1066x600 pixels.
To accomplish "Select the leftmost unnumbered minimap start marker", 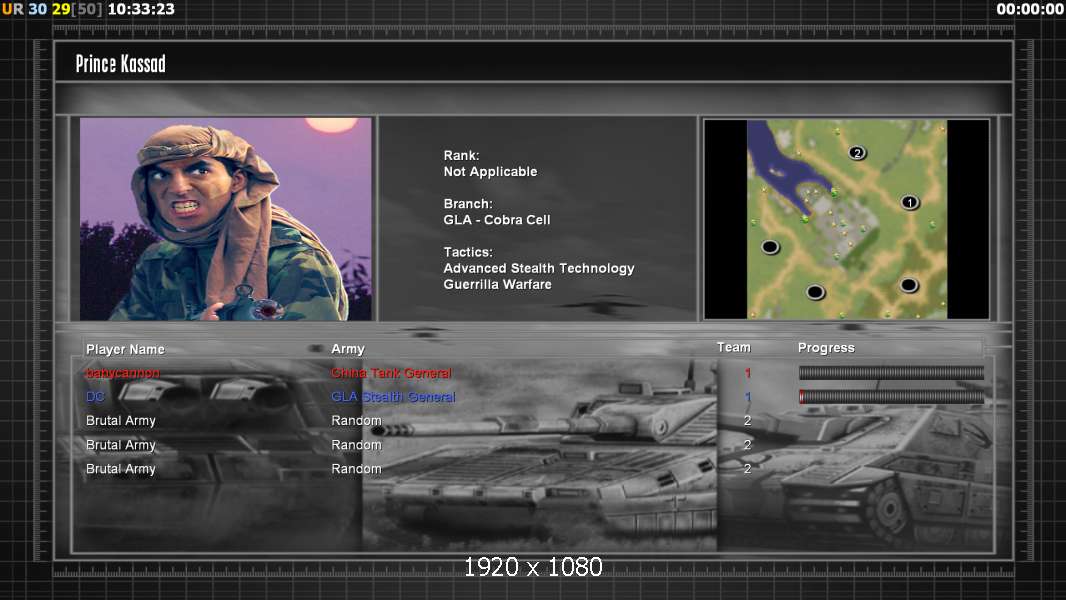I will [x=770, y=247].
